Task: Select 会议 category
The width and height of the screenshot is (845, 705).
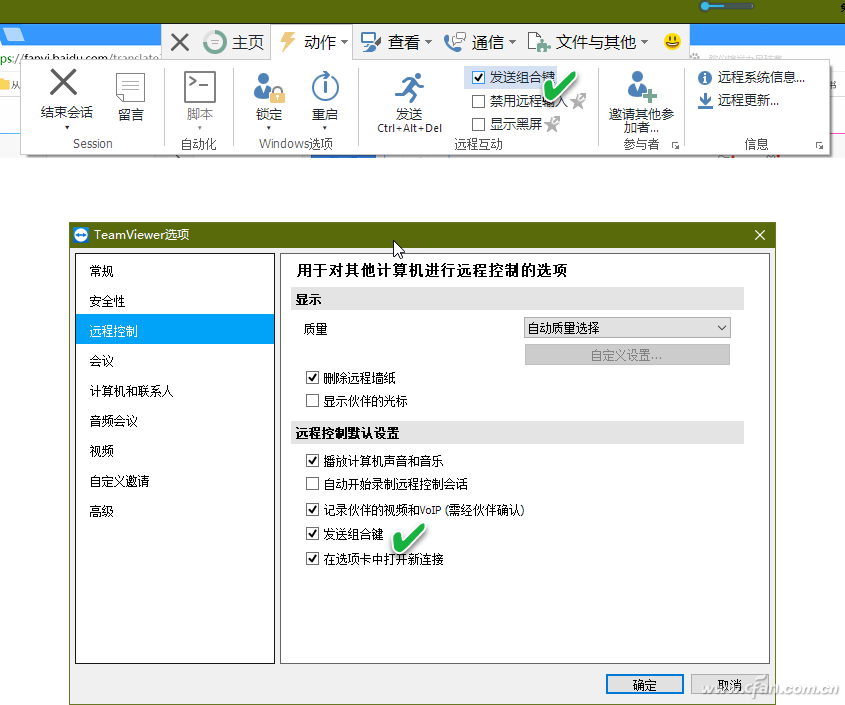Action: [175, 361]
